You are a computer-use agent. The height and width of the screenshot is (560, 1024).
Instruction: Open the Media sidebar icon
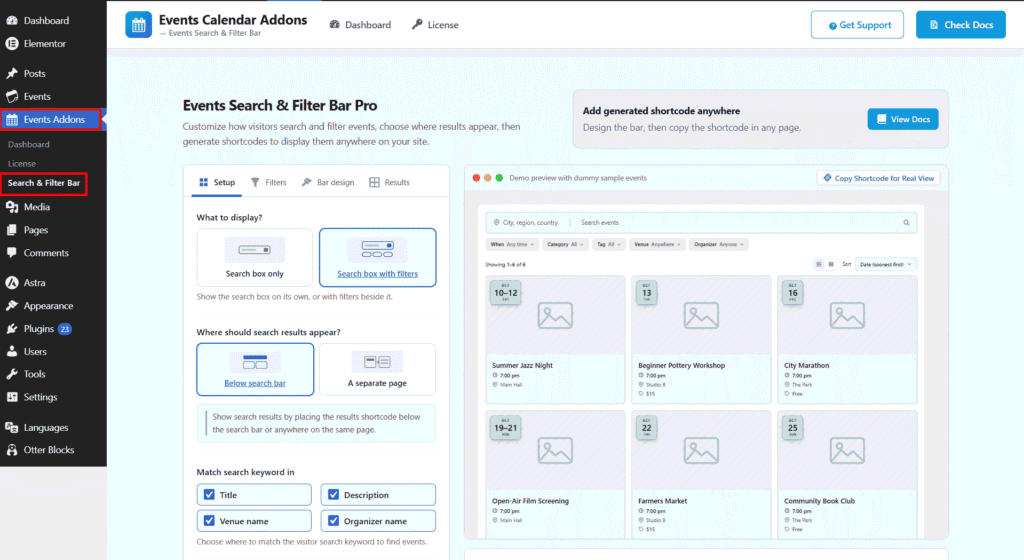12,207
